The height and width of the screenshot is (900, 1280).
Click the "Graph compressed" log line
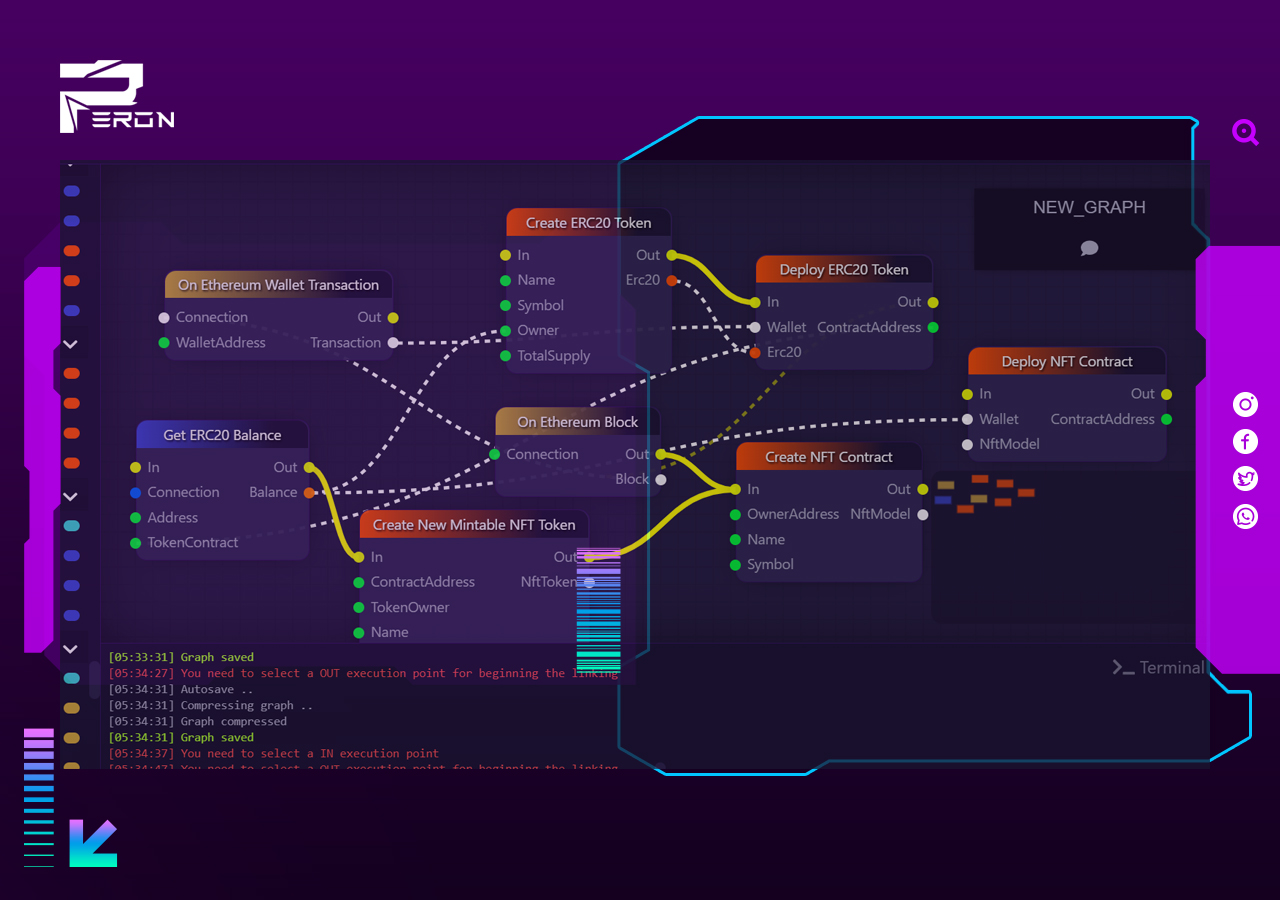tap(234, 721)
